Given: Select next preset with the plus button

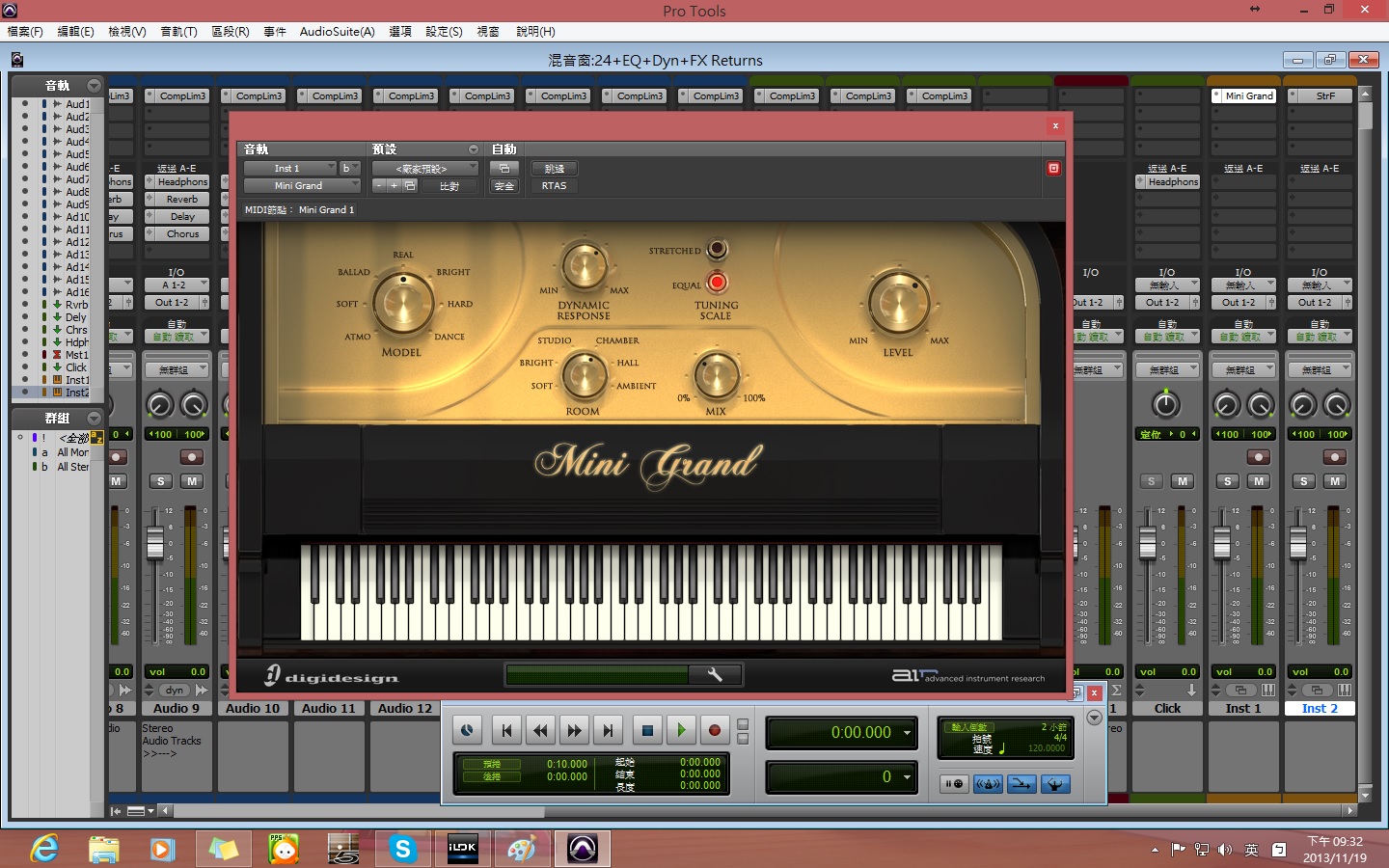Looking at the screenshot, I should pos(394,185).
